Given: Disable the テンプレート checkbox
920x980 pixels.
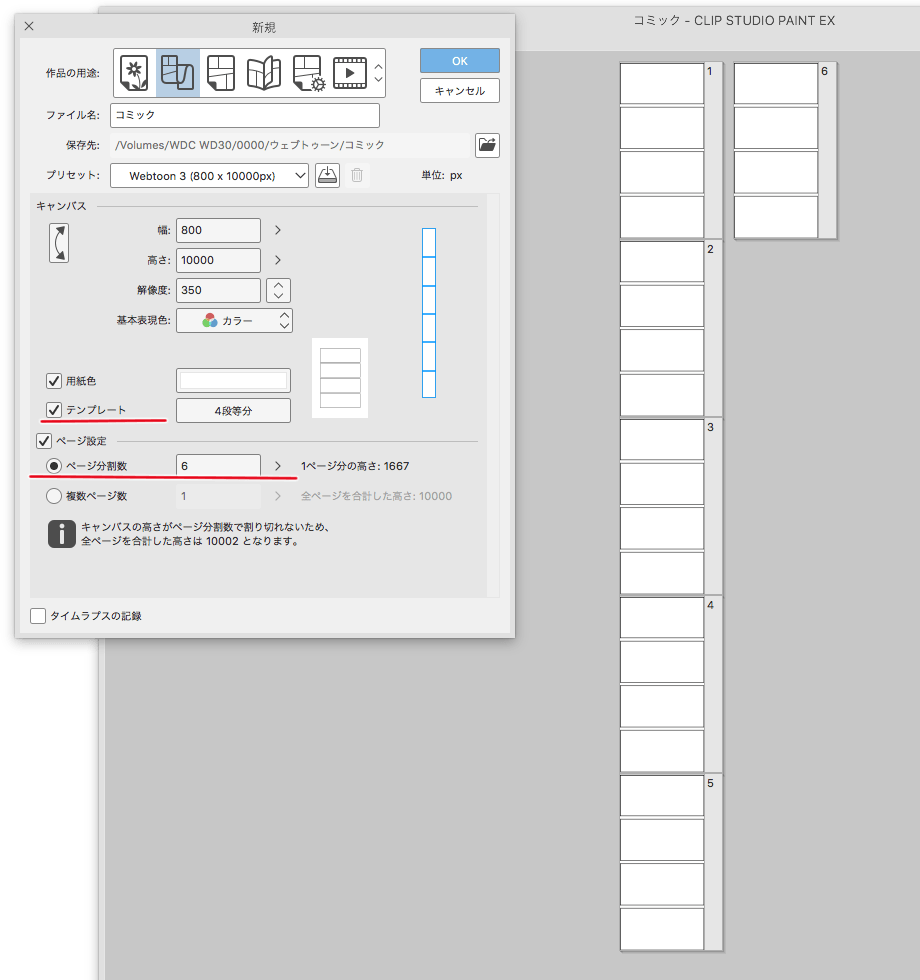Looking at the screenshot, I should pyautogui.click(x=53, y=410).
